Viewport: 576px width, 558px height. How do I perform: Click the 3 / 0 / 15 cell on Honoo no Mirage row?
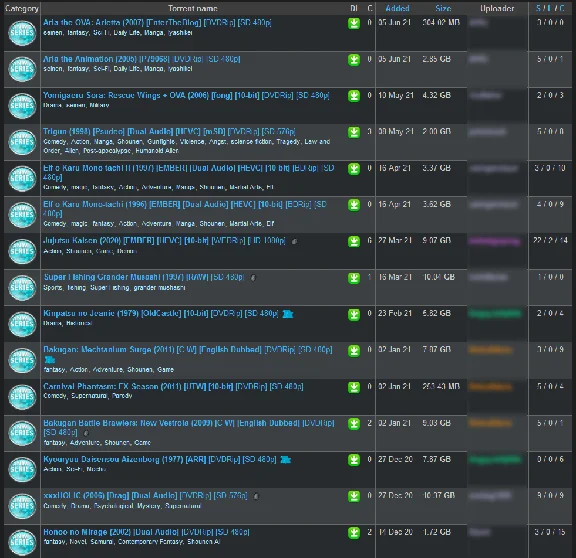coord(550,532)
